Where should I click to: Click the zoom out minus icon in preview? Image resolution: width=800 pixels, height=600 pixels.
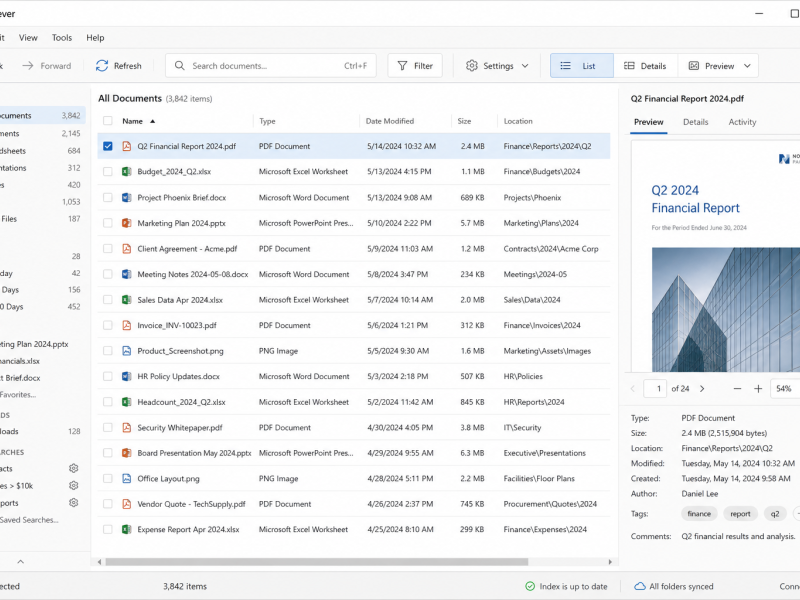[x=737, y=389]
